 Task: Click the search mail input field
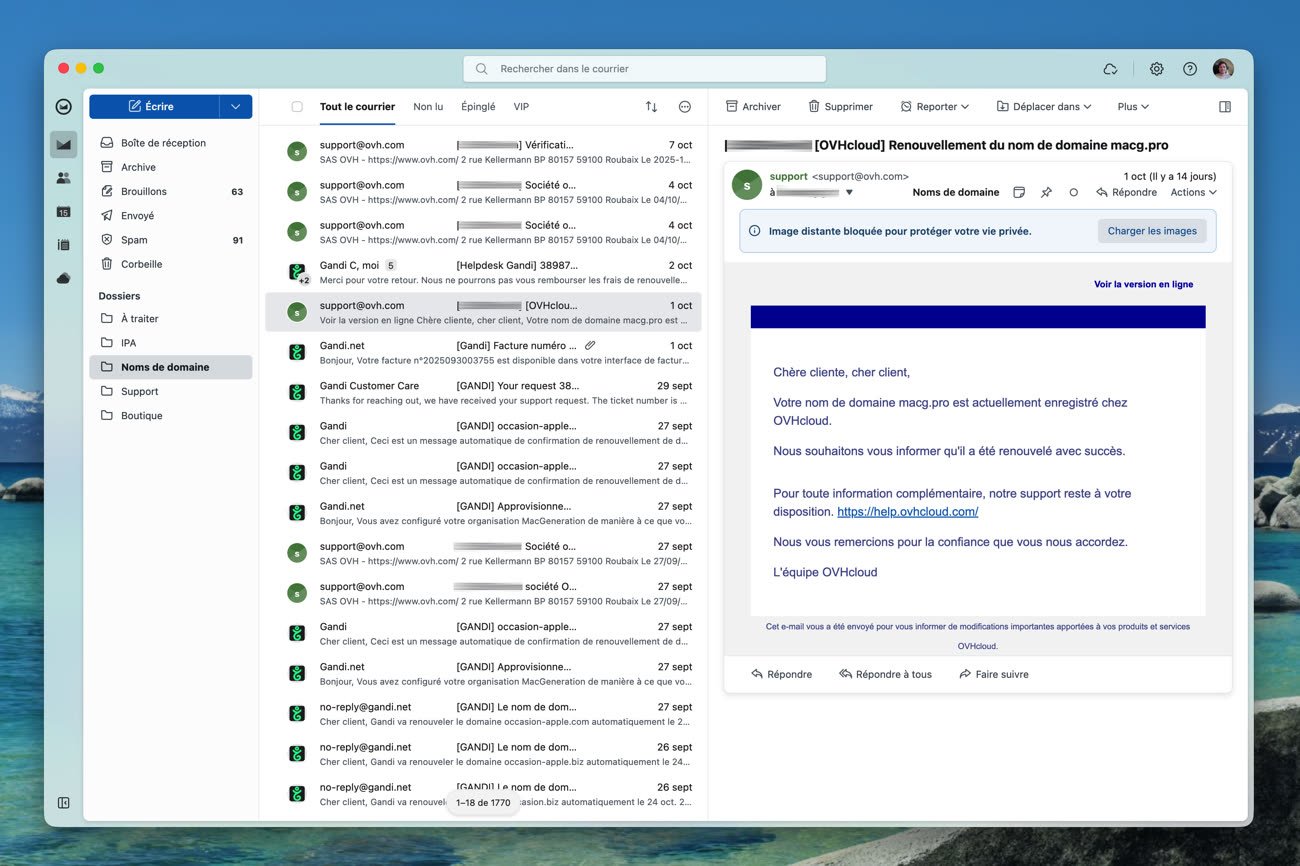coord(645,69)
